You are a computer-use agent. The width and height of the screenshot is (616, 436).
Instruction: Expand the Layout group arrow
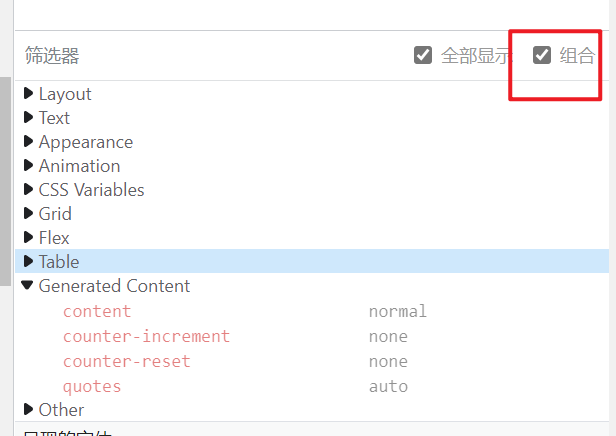(x=29, y=94)
